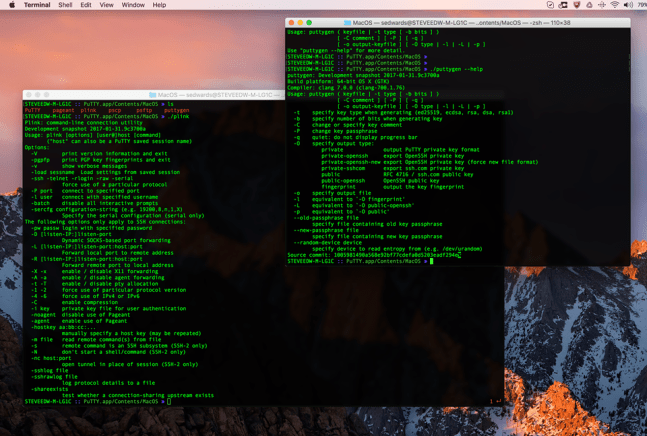Open the volume control in menu bar
This screenshot has height=436, width=647.
[x=628, y=5]
